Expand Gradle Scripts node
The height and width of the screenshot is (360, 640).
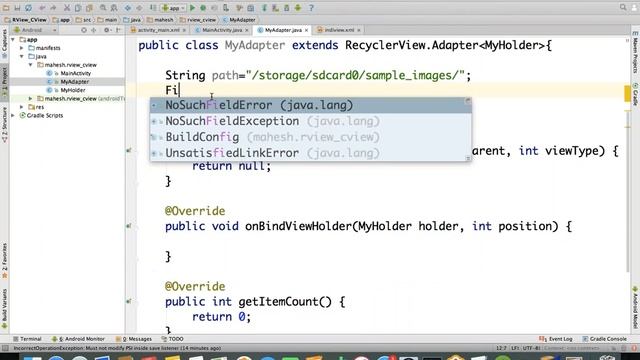13,116
